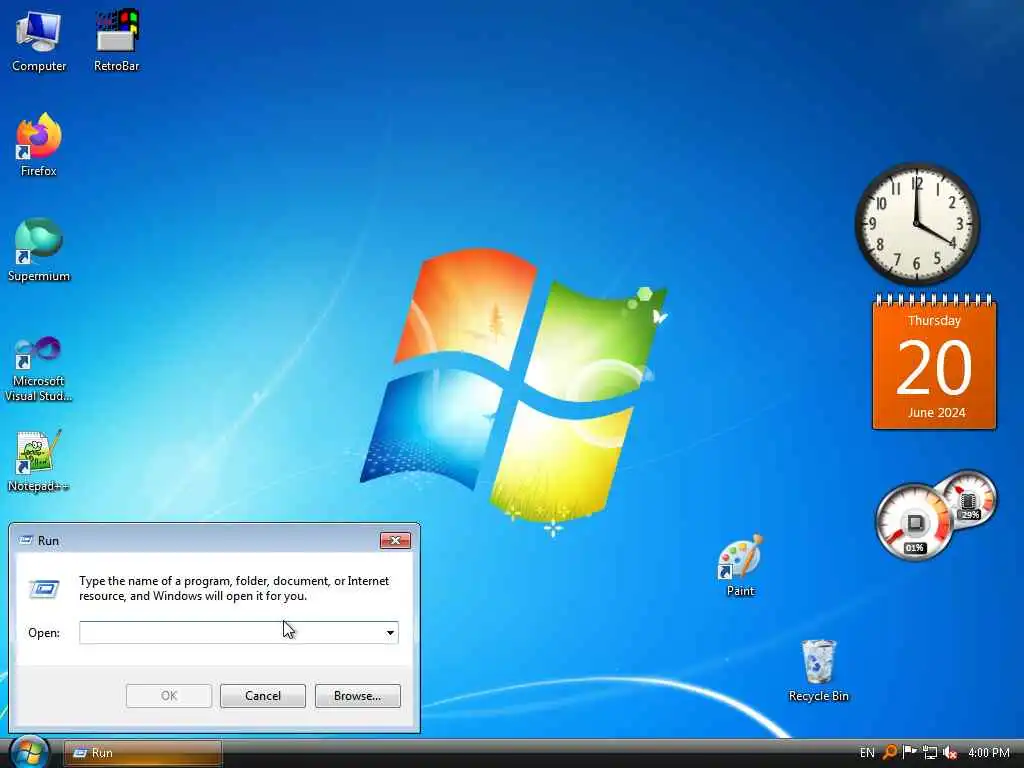Click the Supermium browser shortcut

tap(39, 250)
